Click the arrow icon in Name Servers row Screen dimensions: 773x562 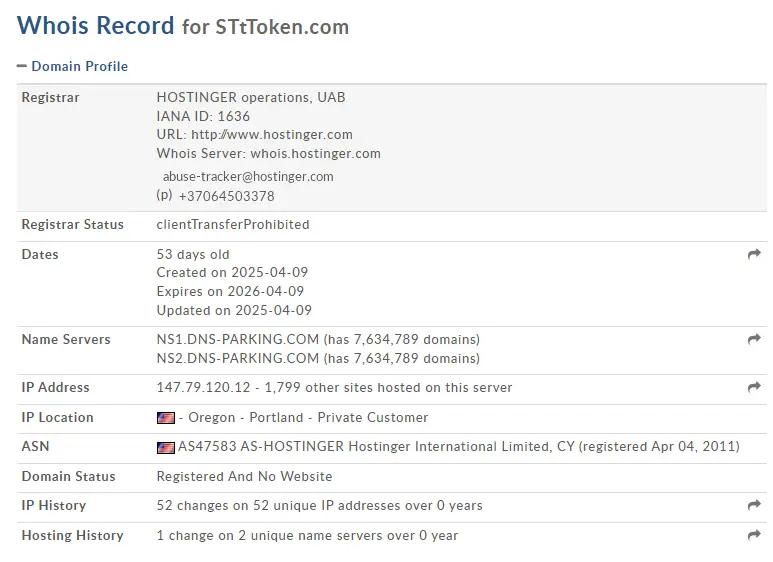(754, 340)
